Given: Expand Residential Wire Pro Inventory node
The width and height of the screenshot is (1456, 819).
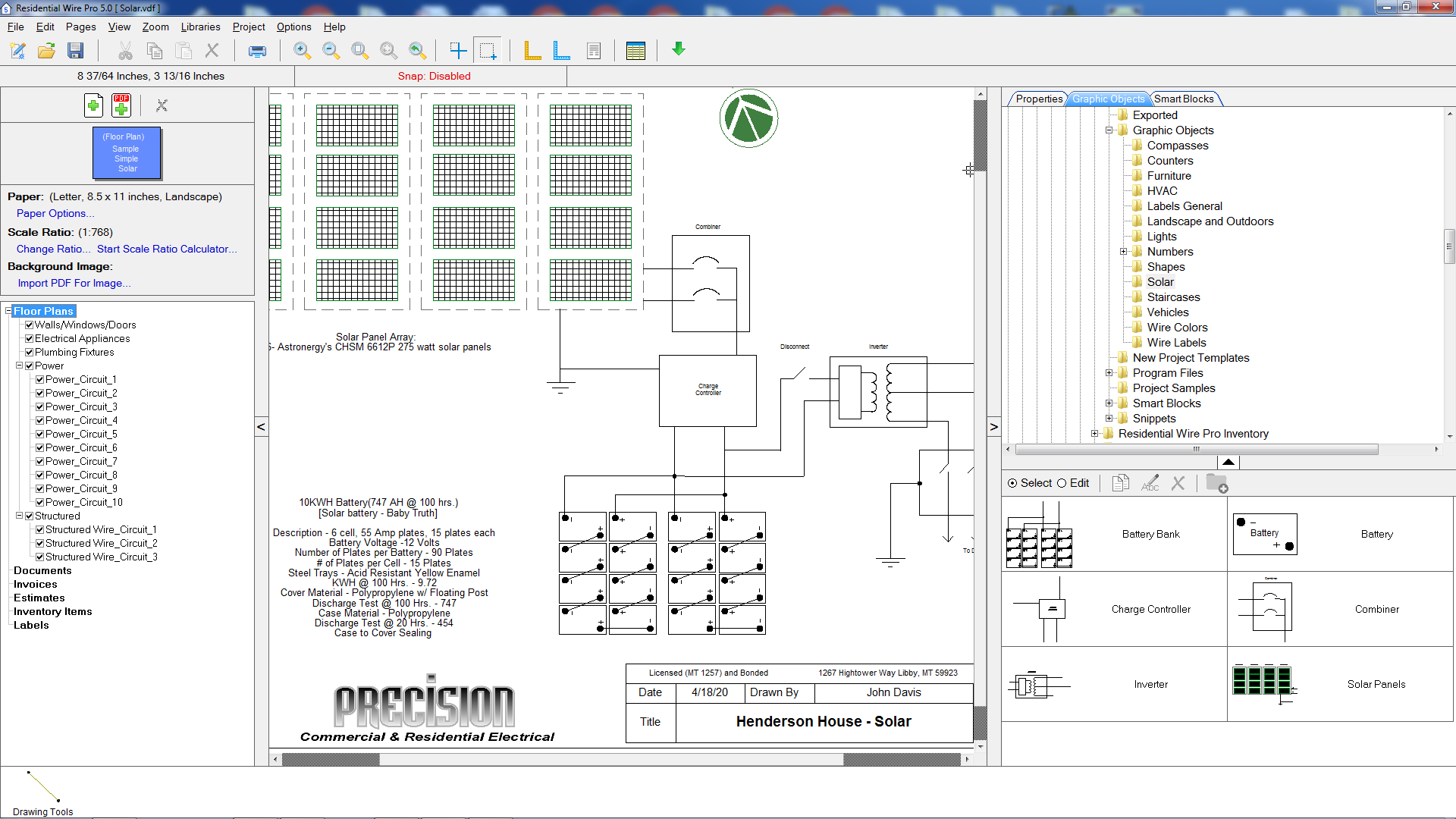Looking at the screenshot, I should pyautogui.click(x=1095, y=434).
